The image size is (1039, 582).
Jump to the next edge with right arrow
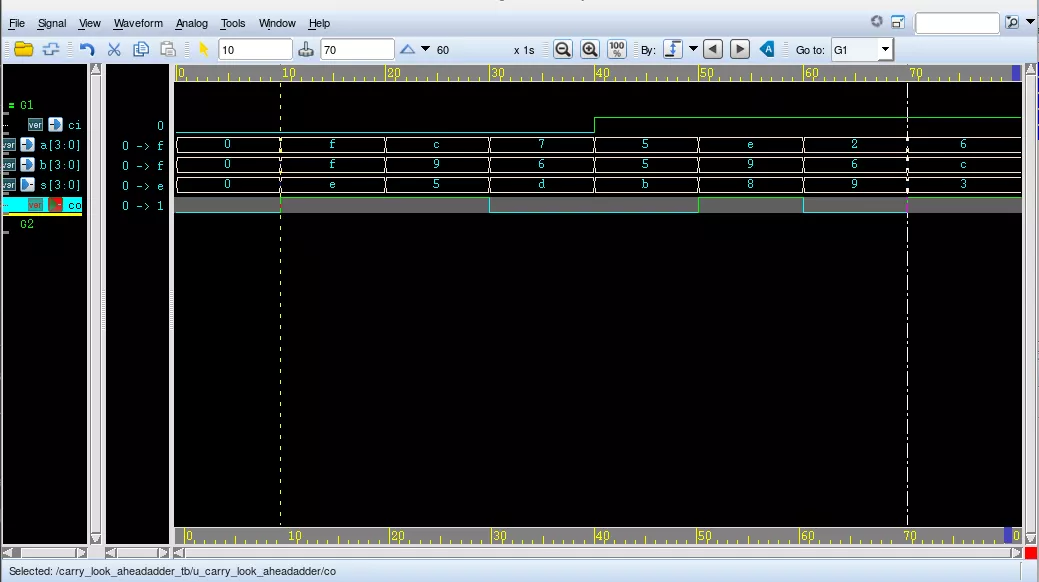click(x=740, y=50)
